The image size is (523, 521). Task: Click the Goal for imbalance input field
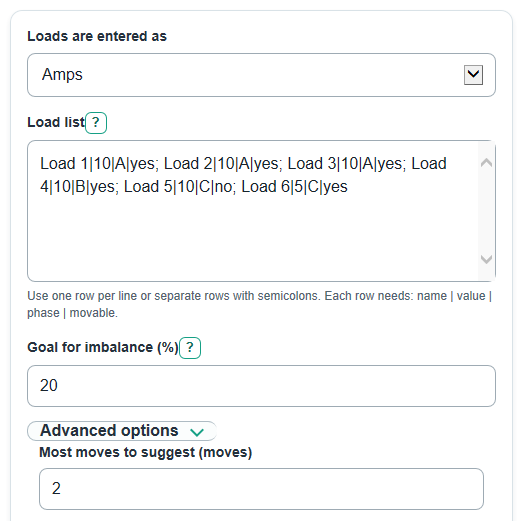click(x=261, y=386)
